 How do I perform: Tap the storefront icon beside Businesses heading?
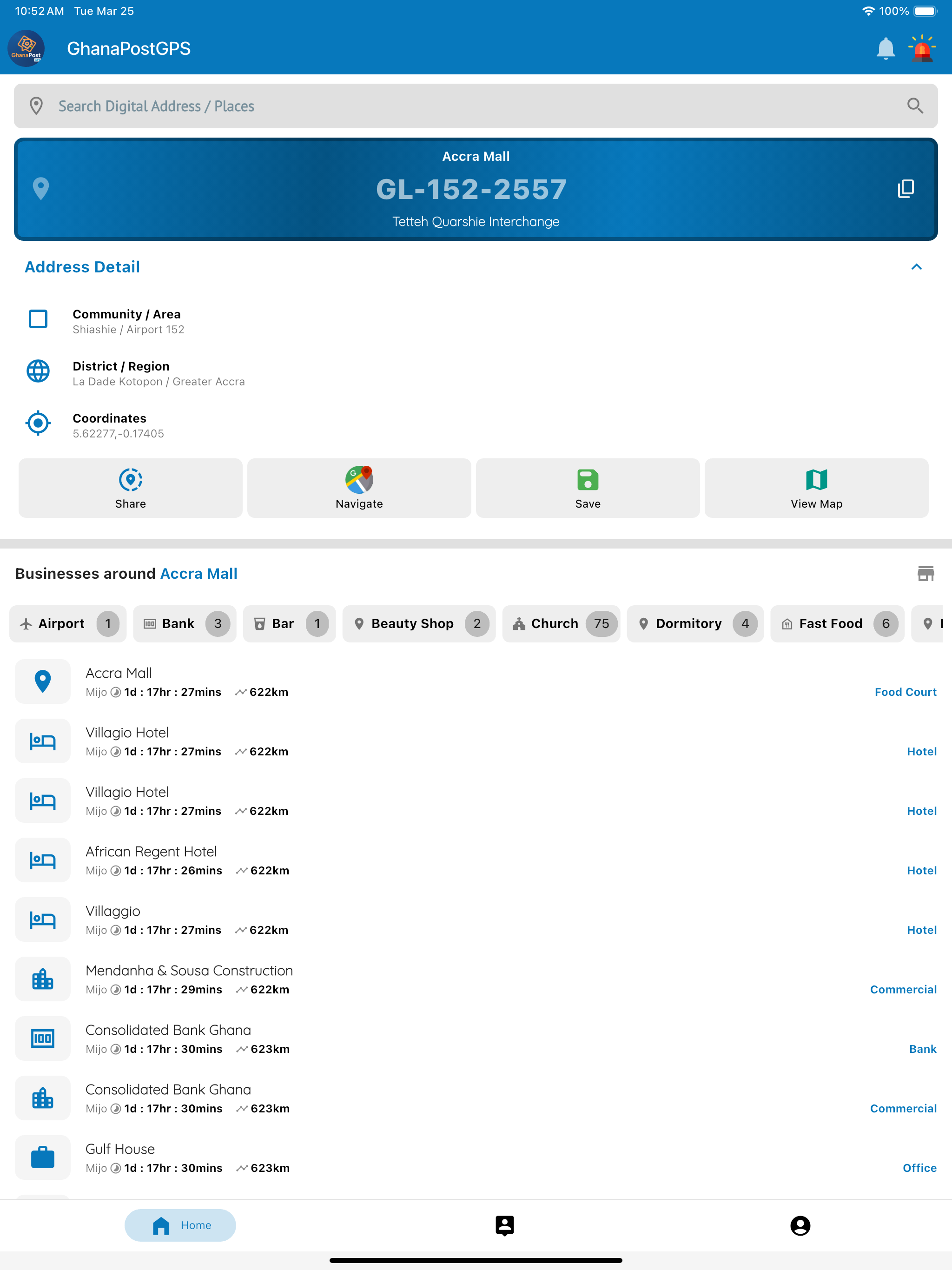[926, 574]
